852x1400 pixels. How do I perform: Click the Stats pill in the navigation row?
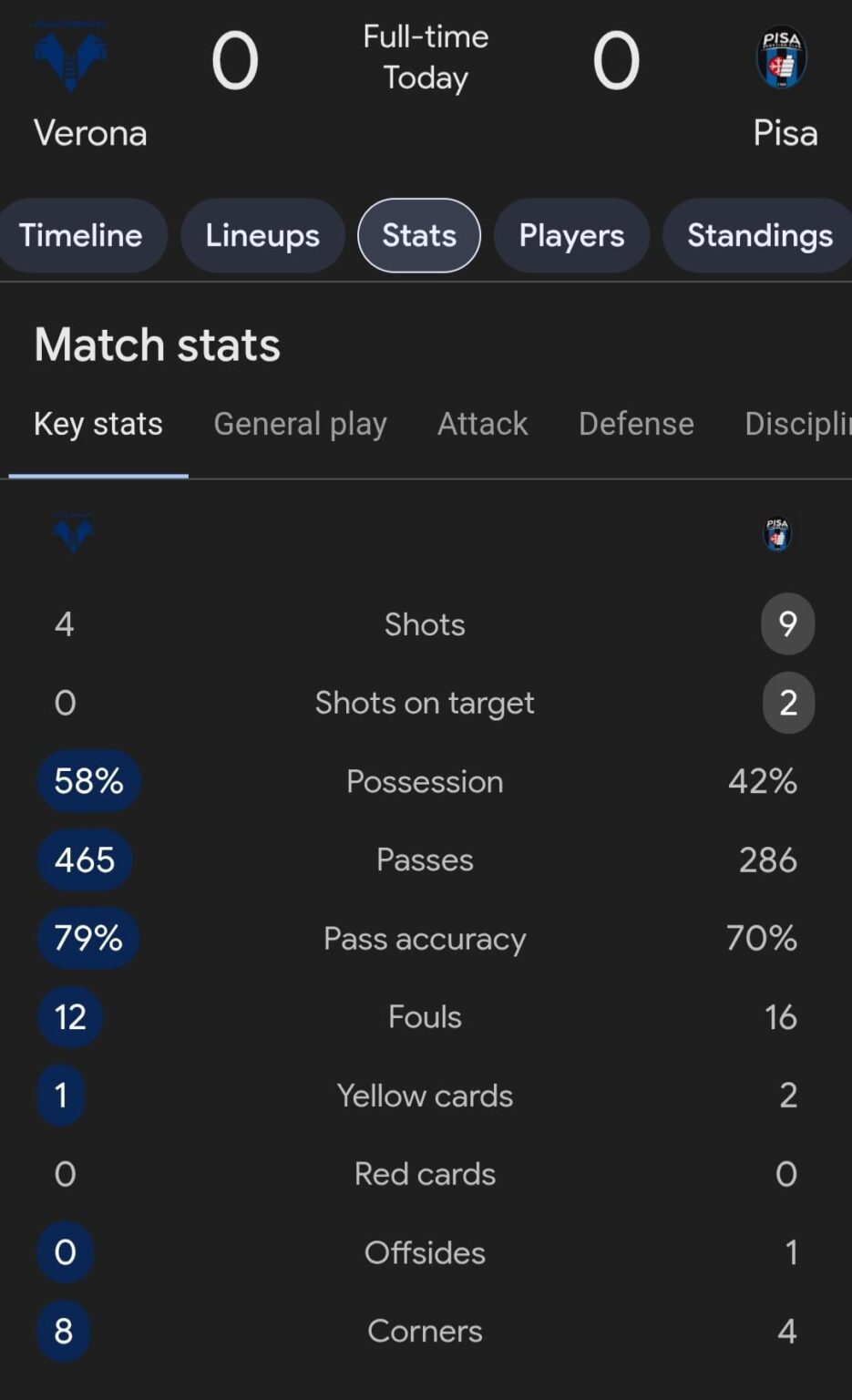tap(418, 235)
